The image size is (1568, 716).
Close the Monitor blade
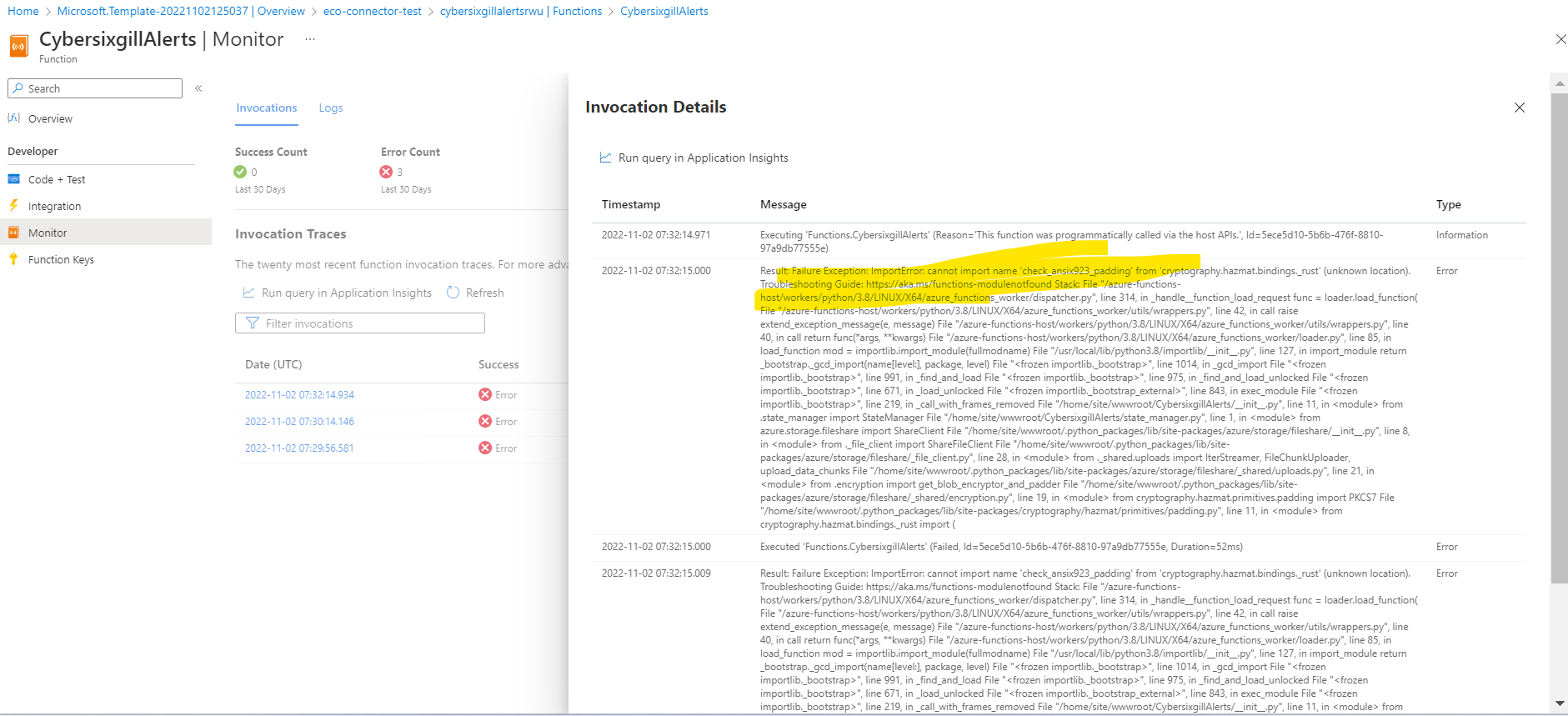click(x=1560, y=39)
